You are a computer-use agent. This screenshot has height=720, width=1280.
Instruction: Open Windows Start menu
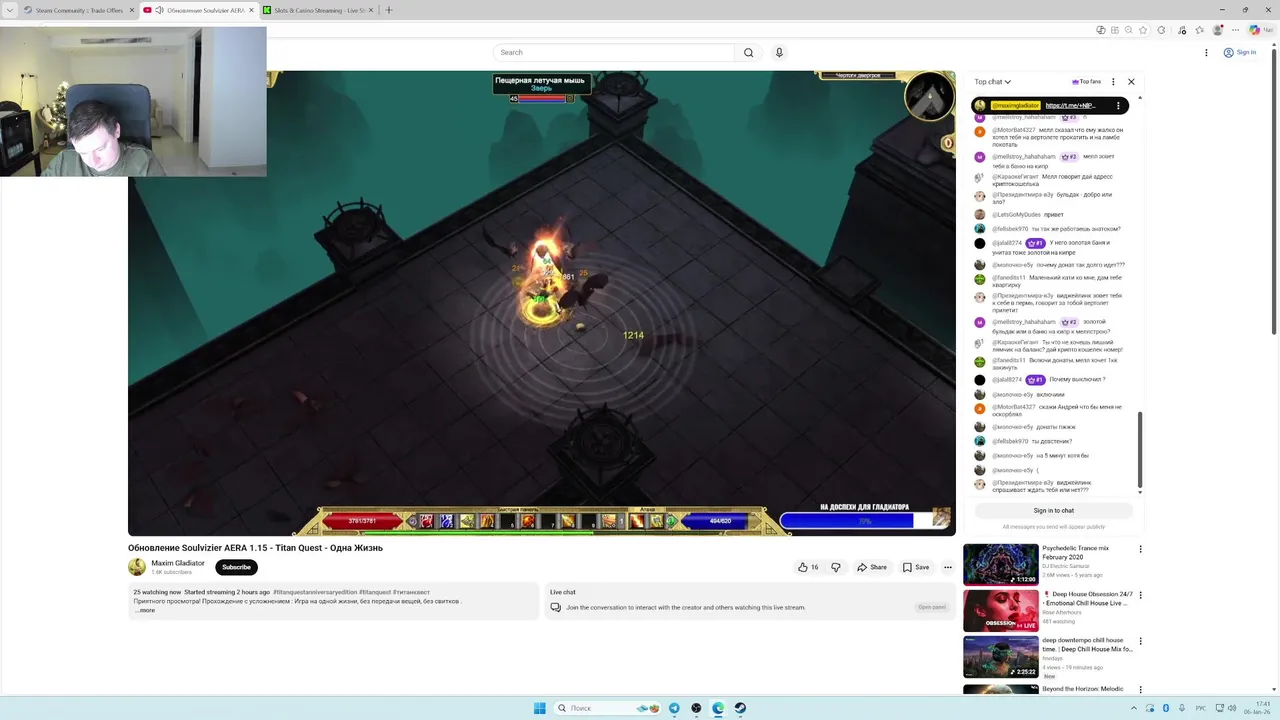tap(540, 708)
